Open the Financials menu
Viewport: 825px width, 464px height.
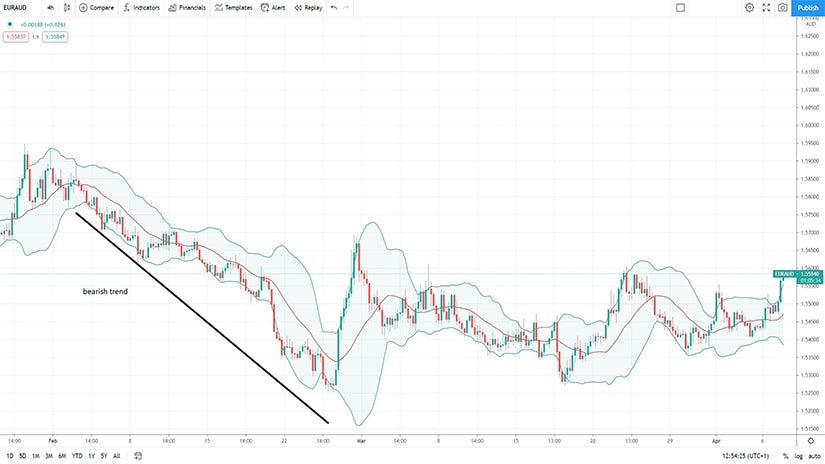click(187, 8)
